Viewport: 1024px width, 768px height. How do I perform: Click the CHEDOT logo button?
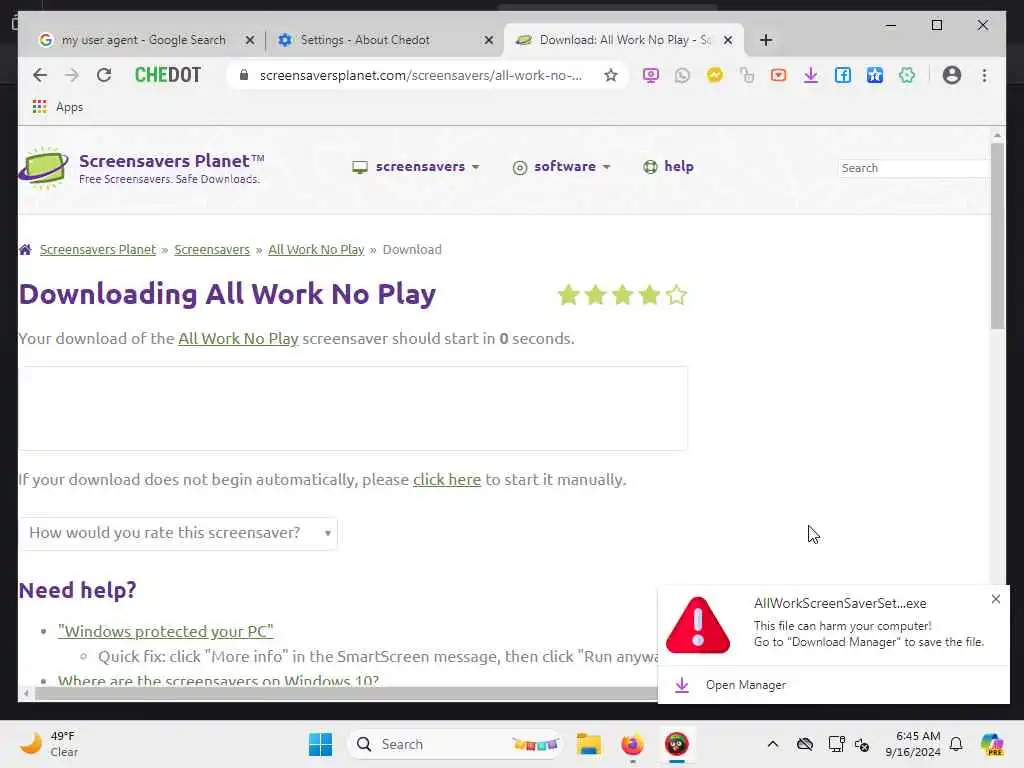coord(168,75)
